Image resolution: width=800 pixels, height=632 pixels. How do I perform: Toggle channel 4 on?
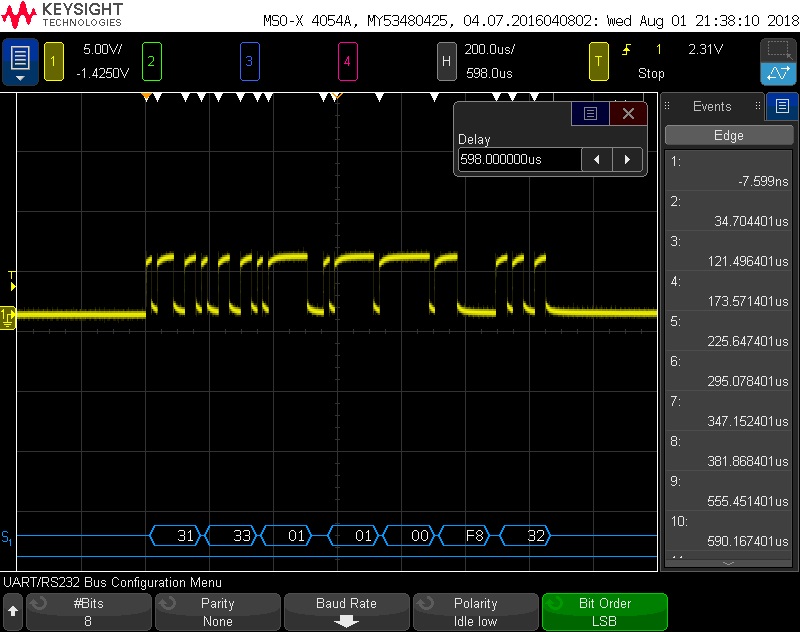[348, 61]
